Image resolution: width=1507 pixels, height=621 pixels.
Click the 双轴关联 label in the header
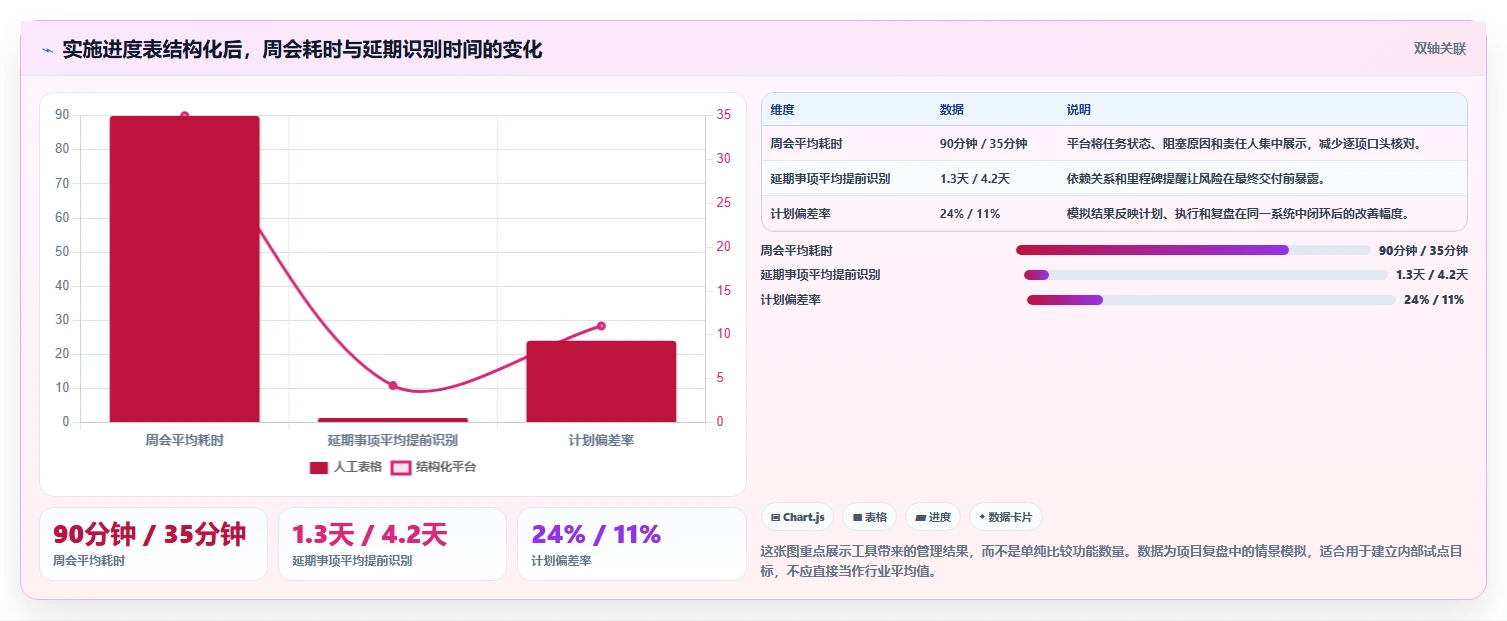[x=1440, y=49]
